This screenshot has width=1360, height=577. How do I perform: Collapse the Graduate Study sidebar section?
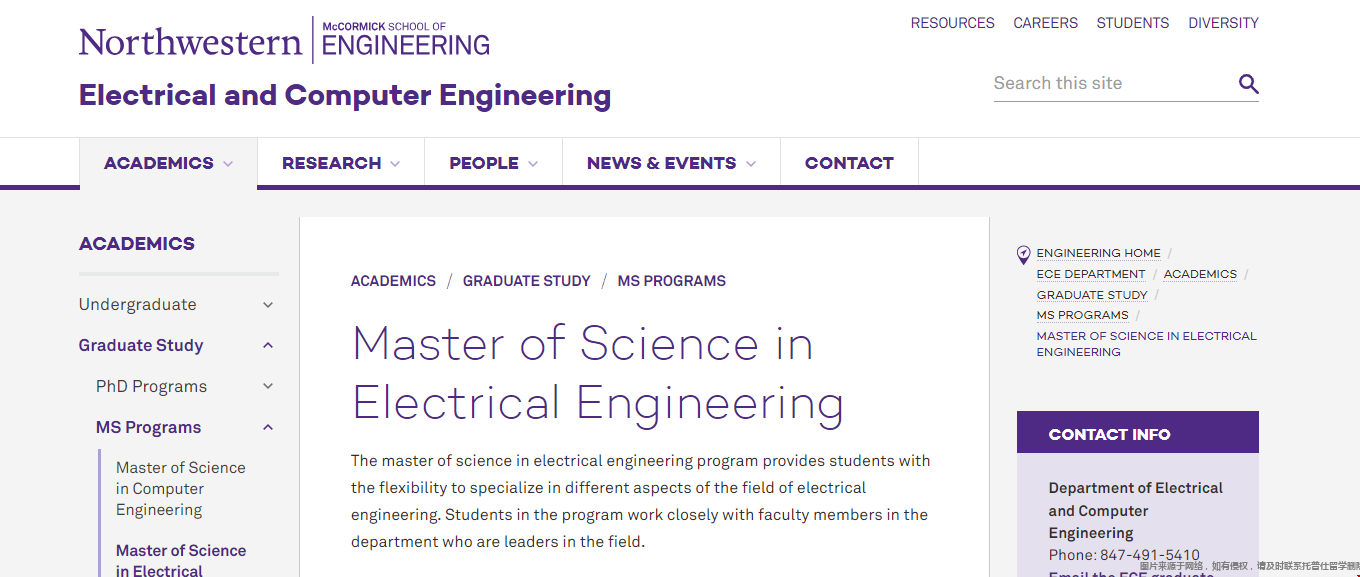pos(268,346)
